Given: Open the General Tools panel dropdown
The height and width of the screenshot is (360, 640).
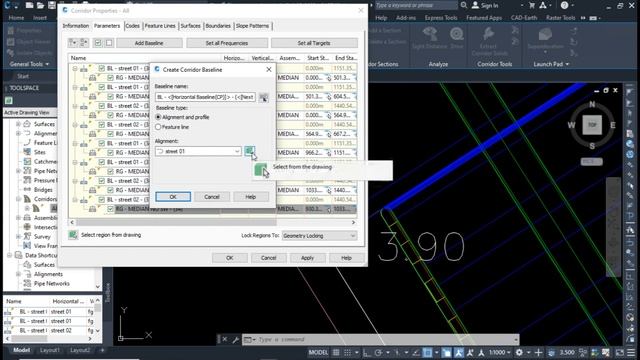Looking at the screenshot, I should pos(29,64).
